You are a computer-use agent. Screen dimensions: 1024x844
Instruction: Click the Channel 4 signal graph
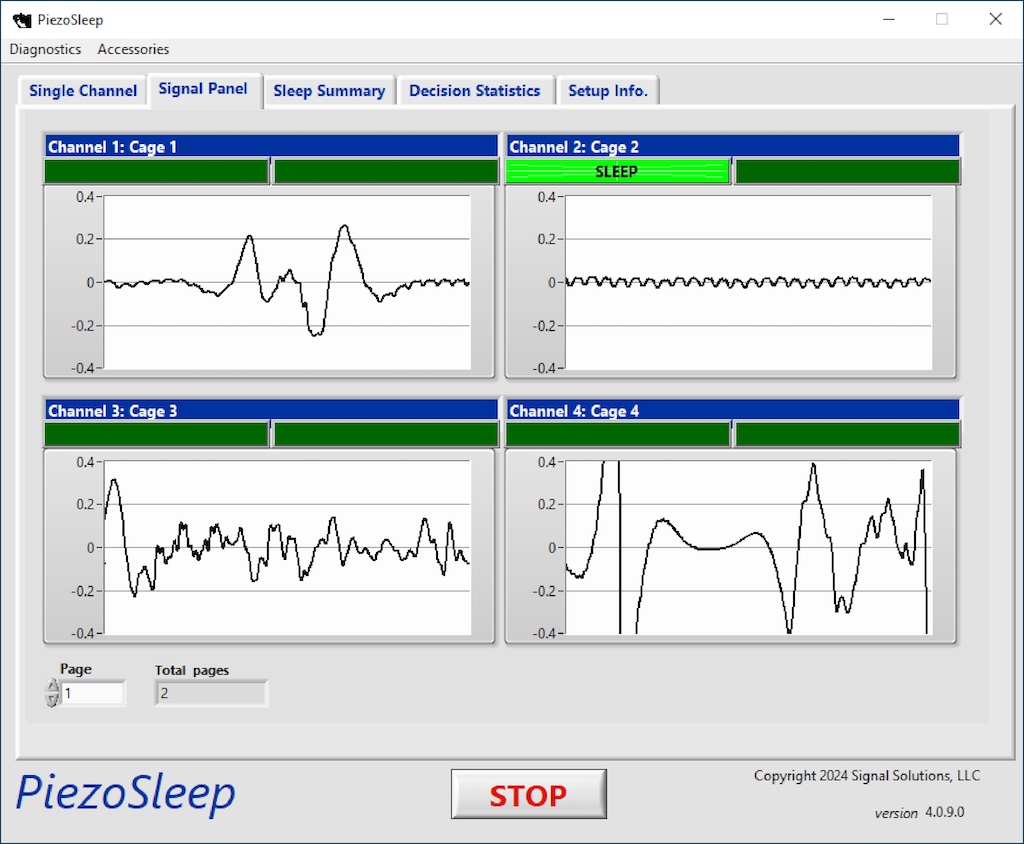[748, 547]
